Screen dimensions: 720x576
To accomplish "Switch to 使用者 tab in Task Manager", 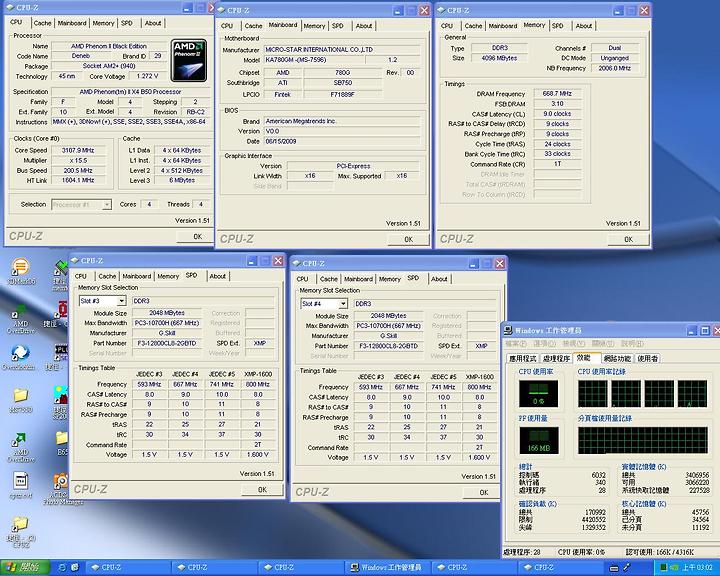I will (x=647, y=358).
